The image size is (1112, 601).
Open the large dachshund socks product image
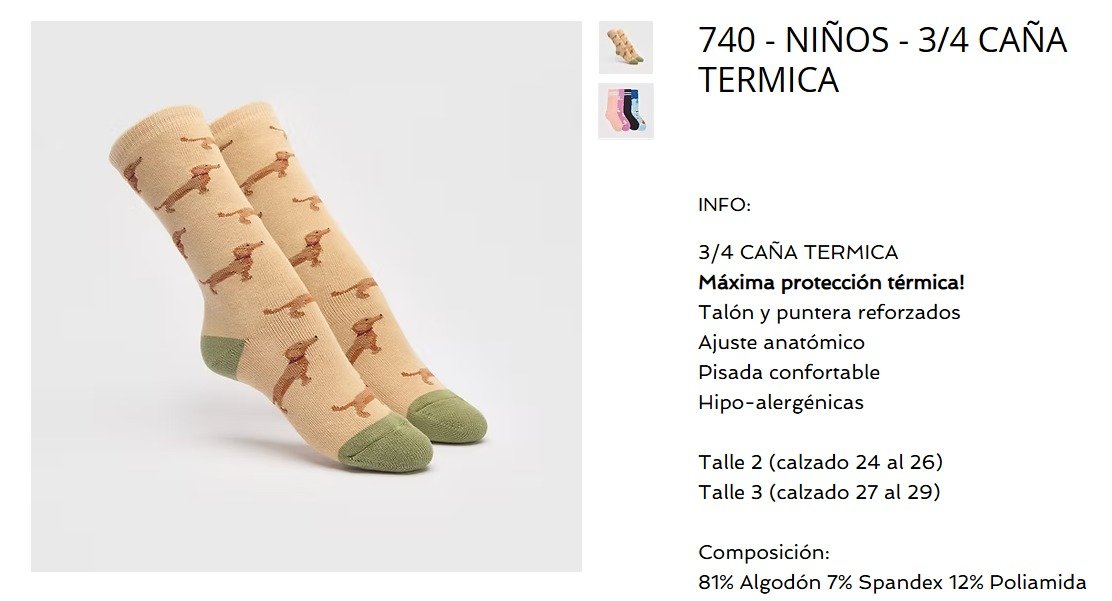(306, 296)
